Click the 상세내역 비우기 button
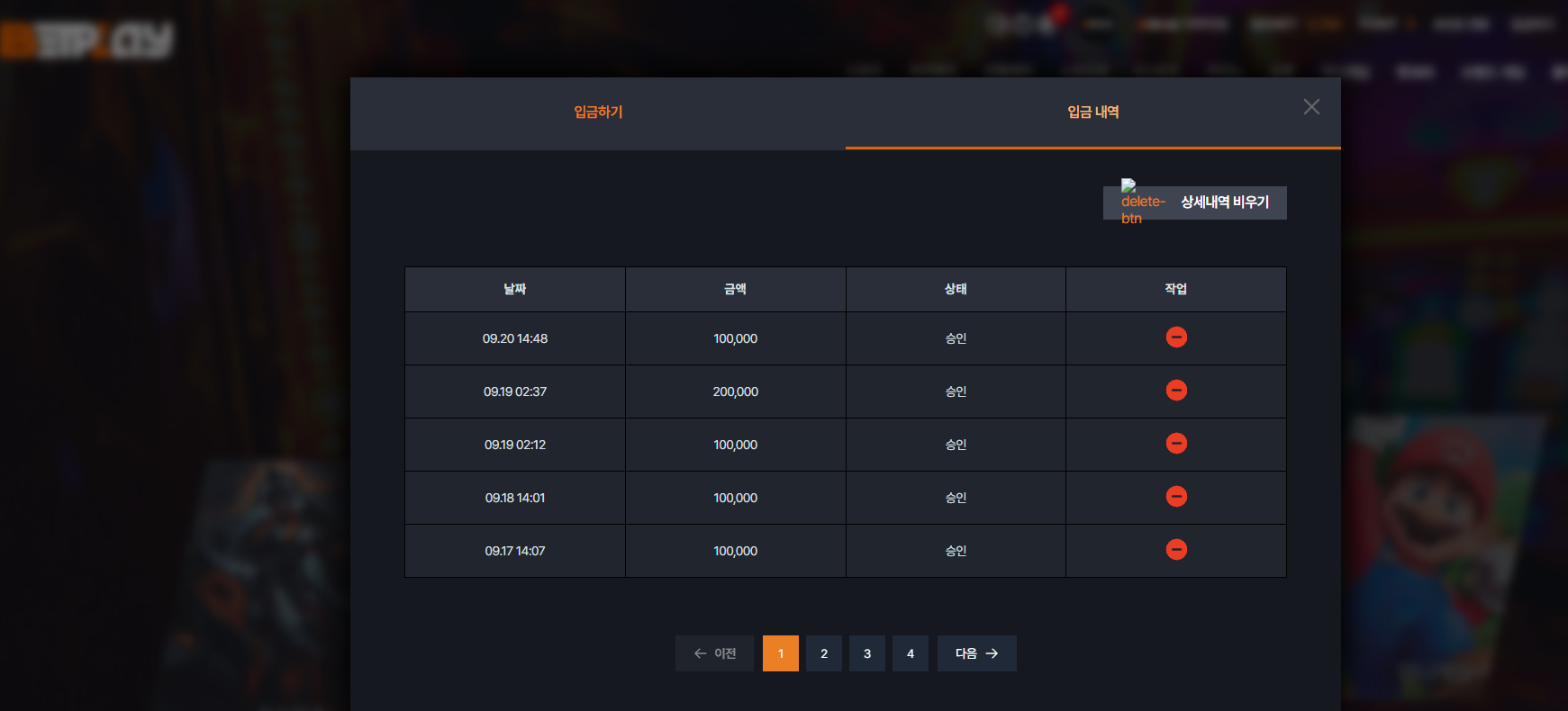This screenshot has height=711, width=1568. coord(1195,202)
